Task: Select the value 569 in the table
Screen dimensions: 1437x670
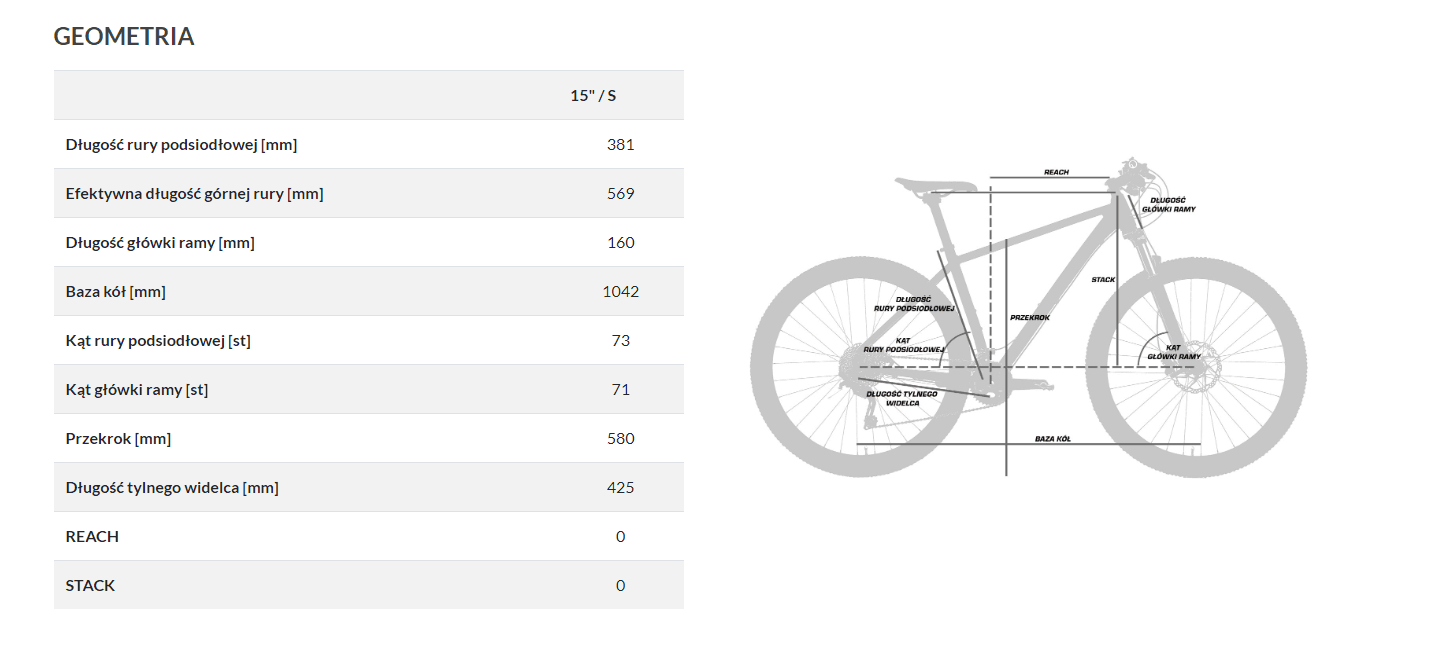Action: [620, 193]
